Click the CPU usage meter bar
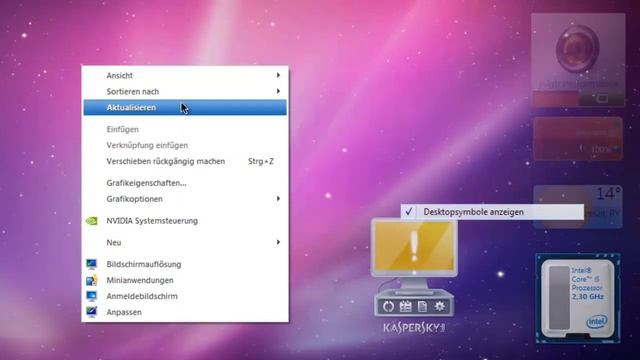 tap(559, 298)
